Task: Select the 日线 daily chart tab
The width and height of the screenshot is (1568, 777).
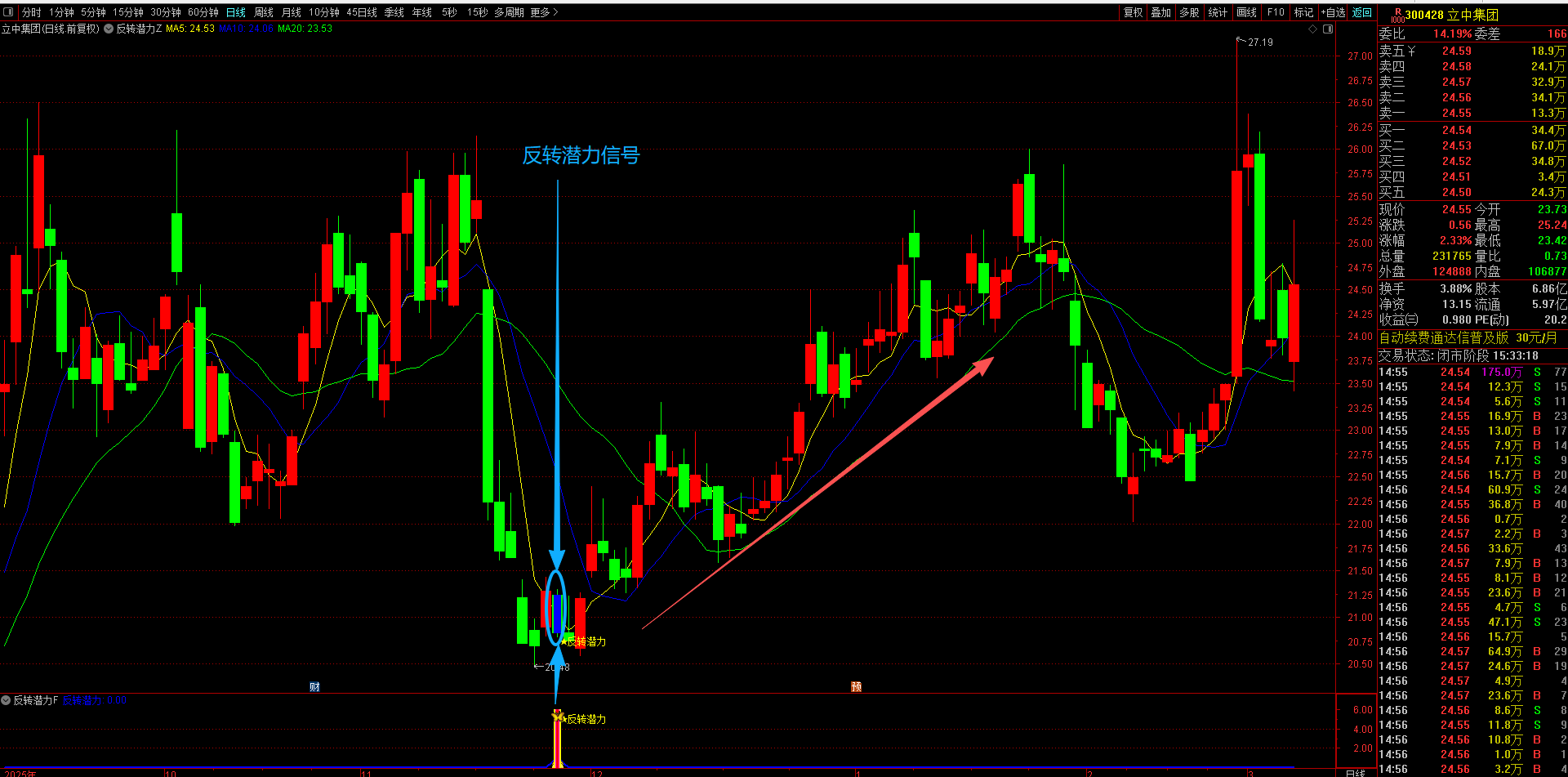Action: tap(235, 12)
